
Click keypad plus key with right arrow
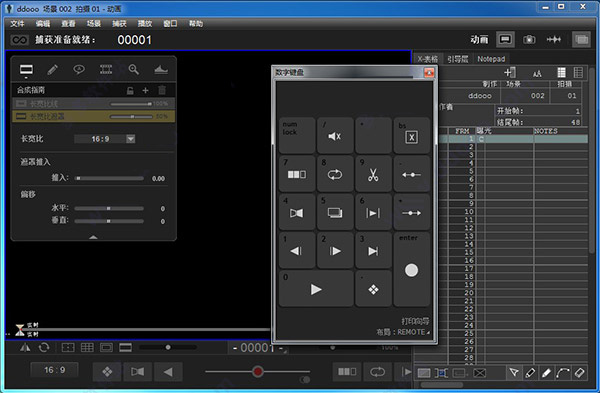pos(411,212)
